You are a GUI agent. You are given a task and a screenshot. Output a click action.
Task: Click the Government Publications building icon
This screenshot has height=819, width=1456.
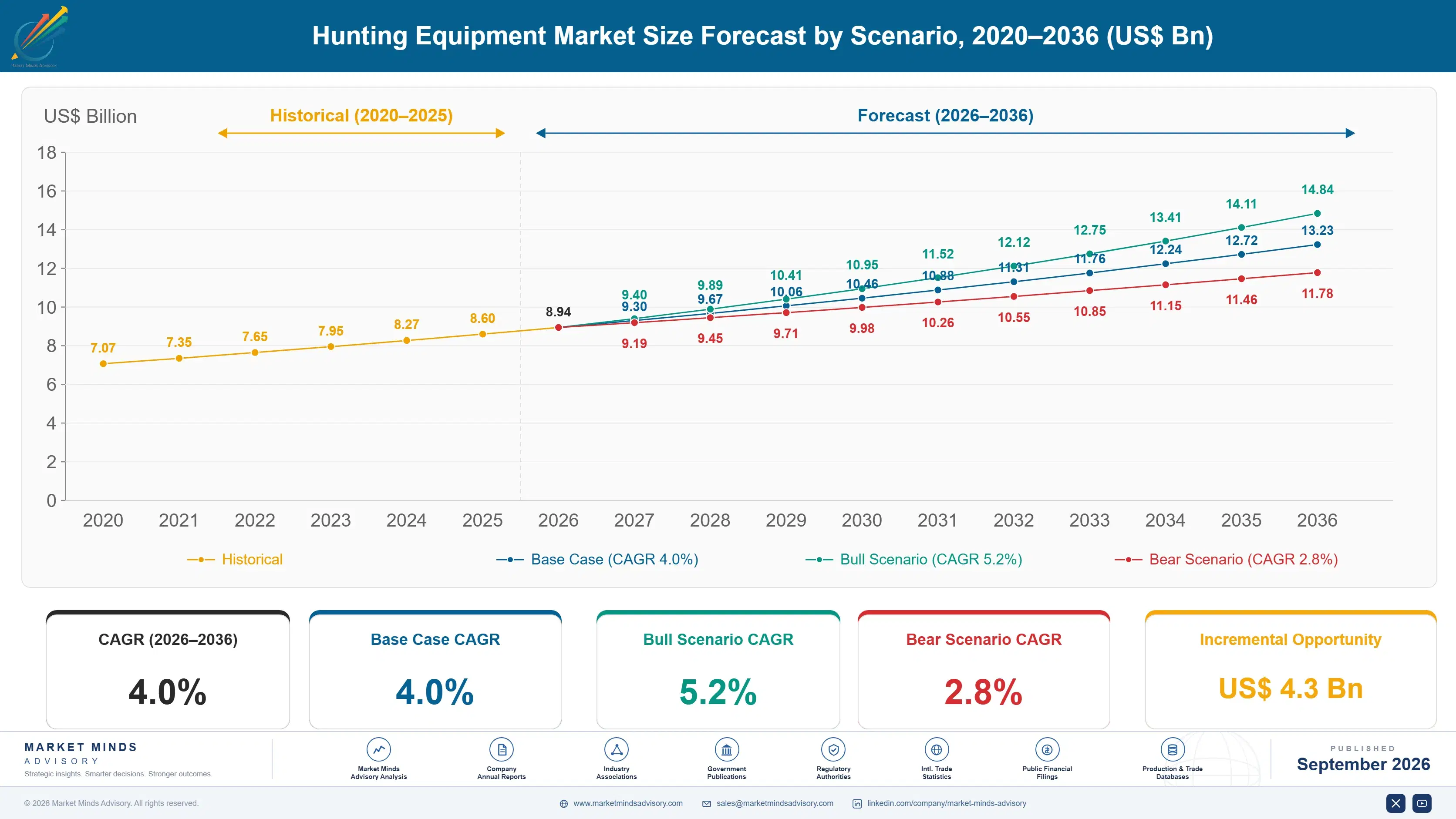tap(726, 749)
